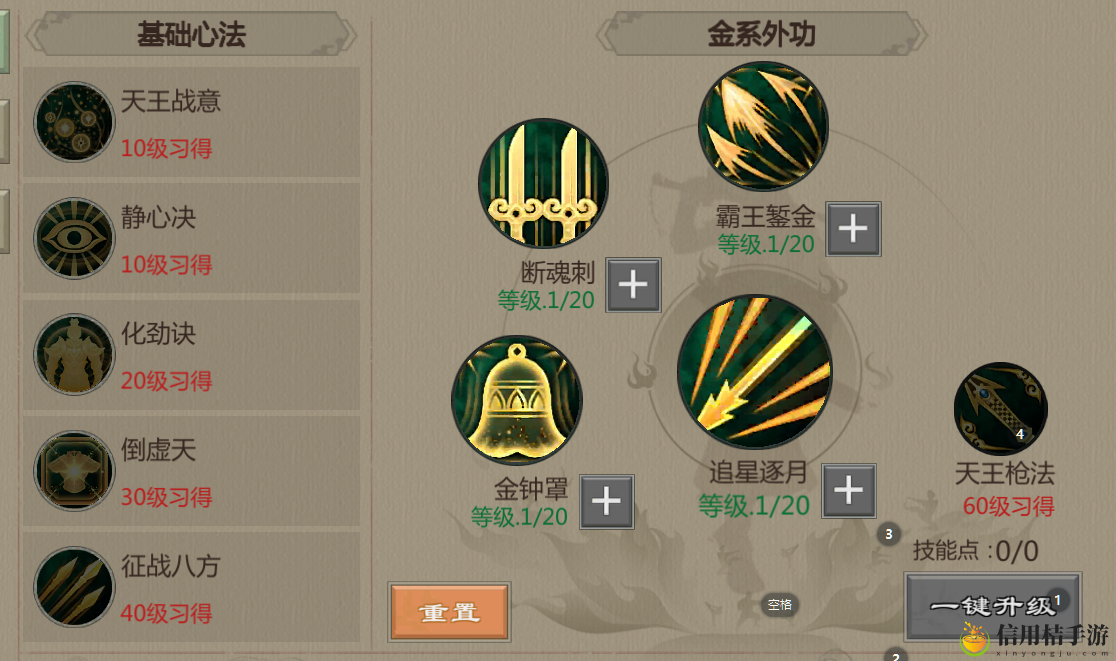This screenshot has height=661, width=1116.
Task: Choose the 倒虚天 skill icon
Action: click(x=74, y=470)
